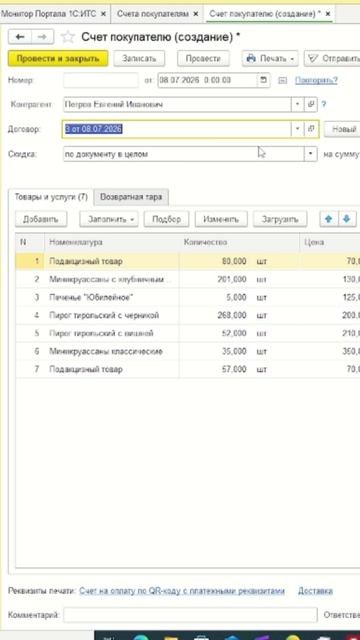Viewport: 360px width, 640px height.
Task: Move the selected row down with the down arrow
Action: tap(347, 219)
